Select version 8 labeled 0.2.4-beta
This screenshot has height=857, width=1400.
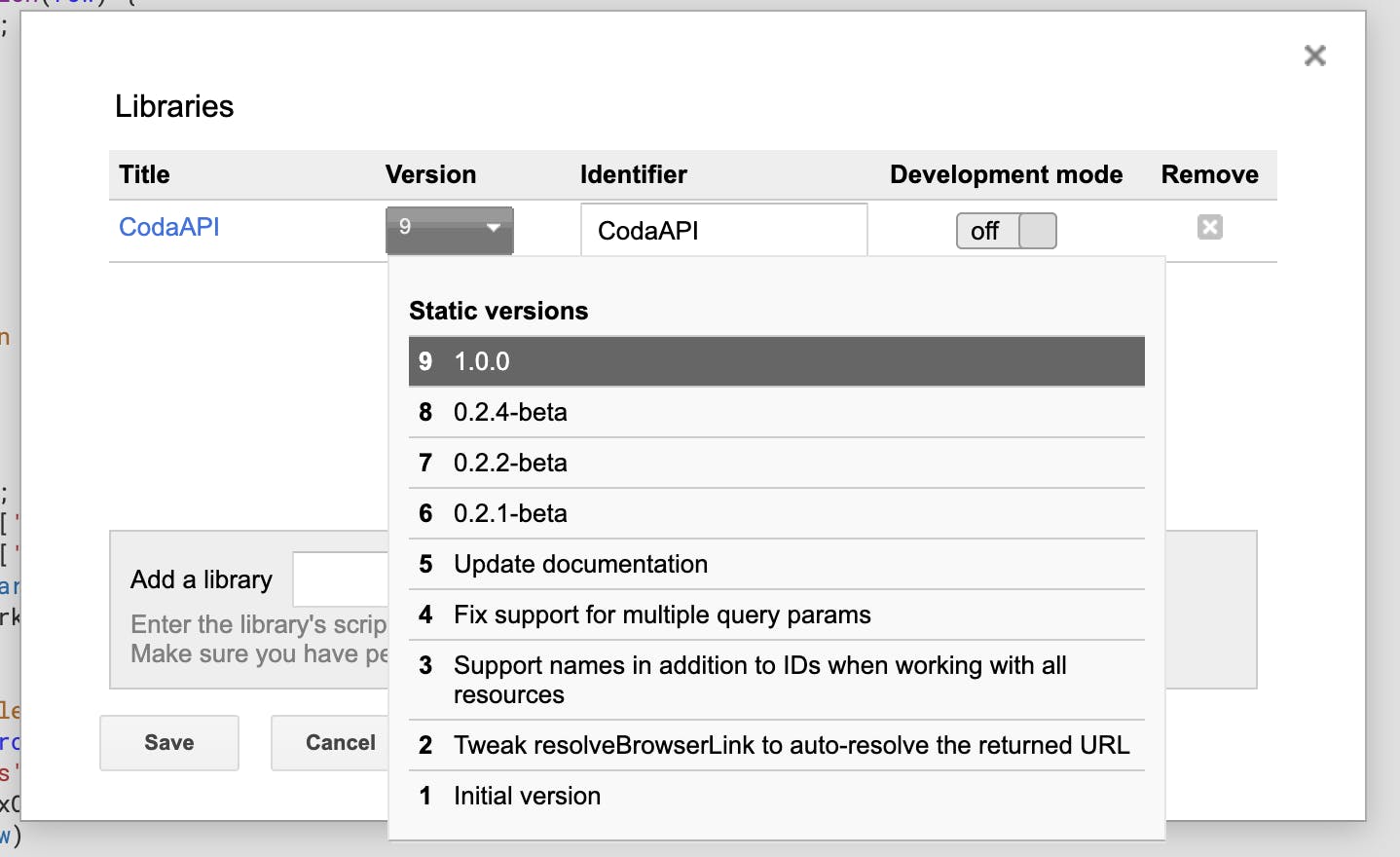776,412
